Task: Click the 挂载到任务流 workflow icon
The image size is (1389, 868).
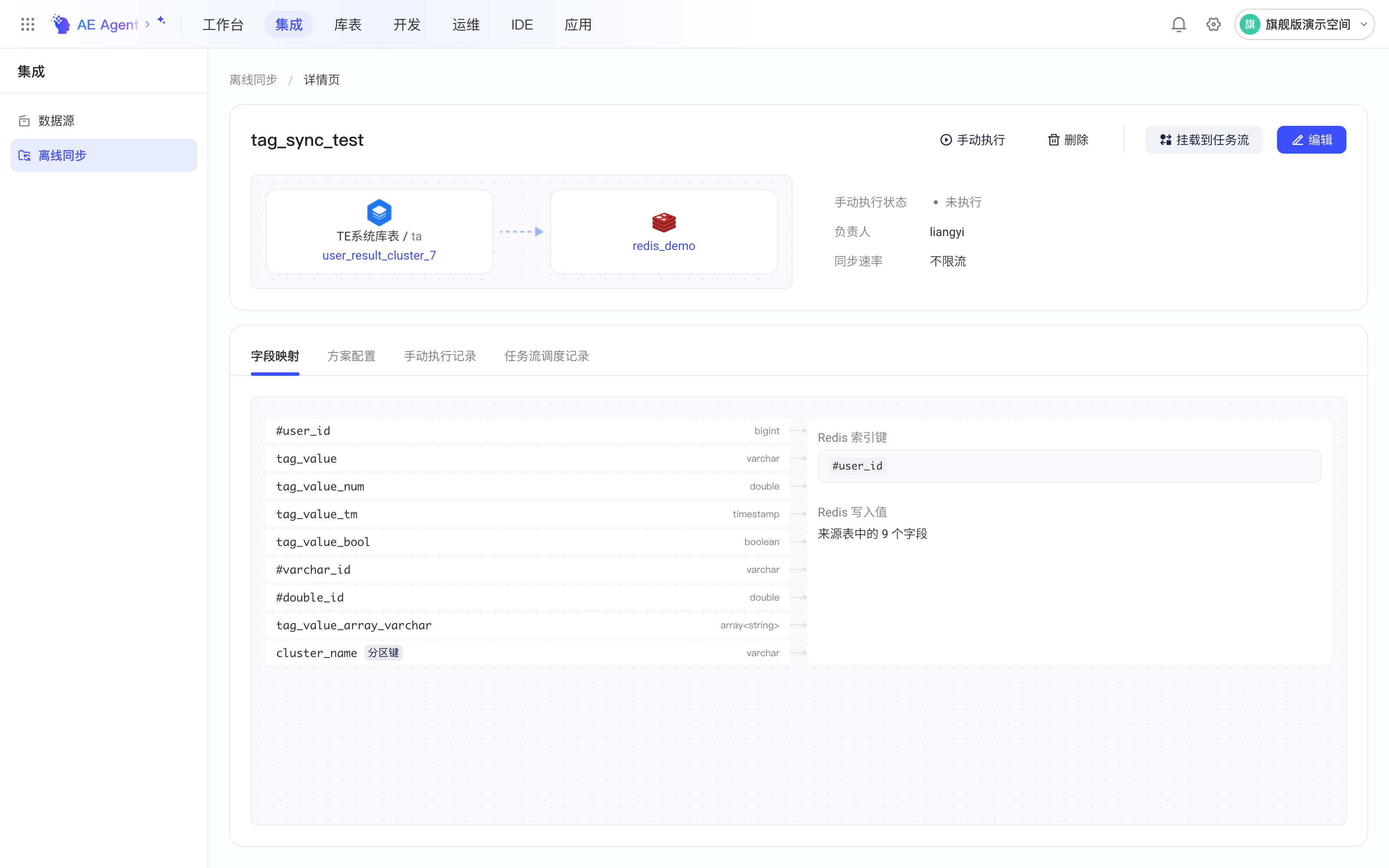Action: tap(1166, 140)
